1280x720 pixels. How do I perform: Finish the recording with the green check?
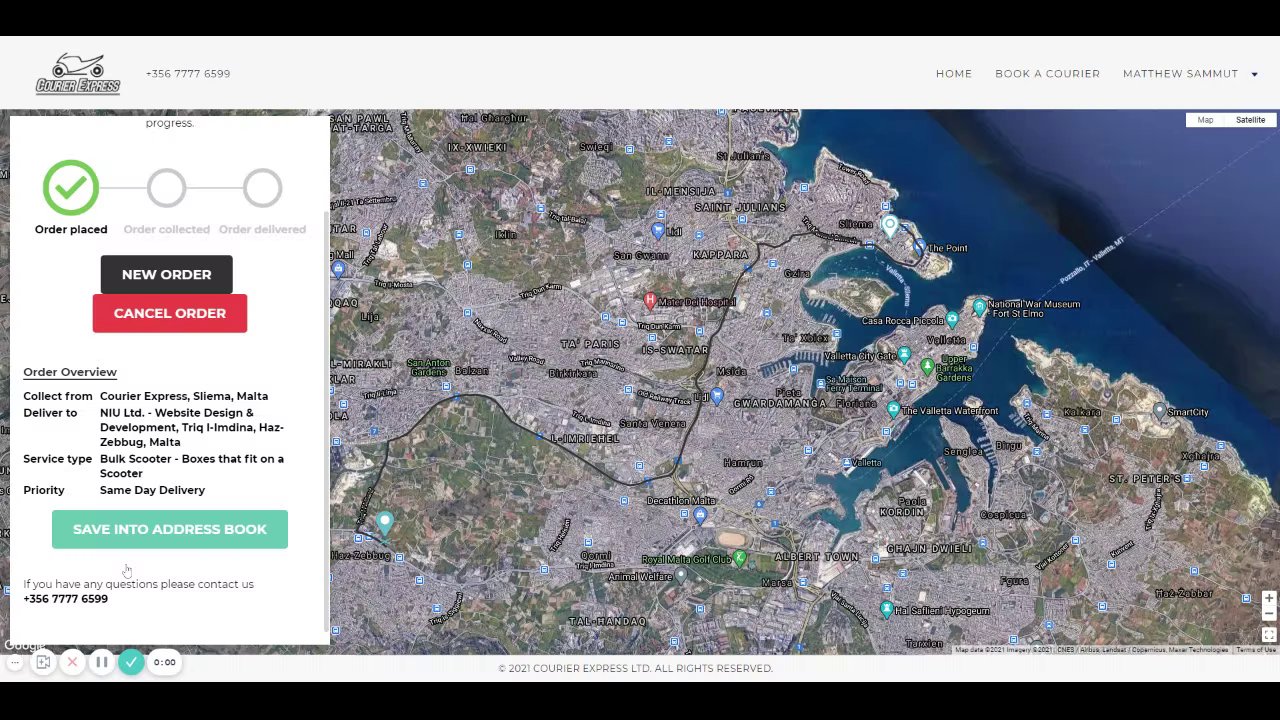click(x=131, y=662)
